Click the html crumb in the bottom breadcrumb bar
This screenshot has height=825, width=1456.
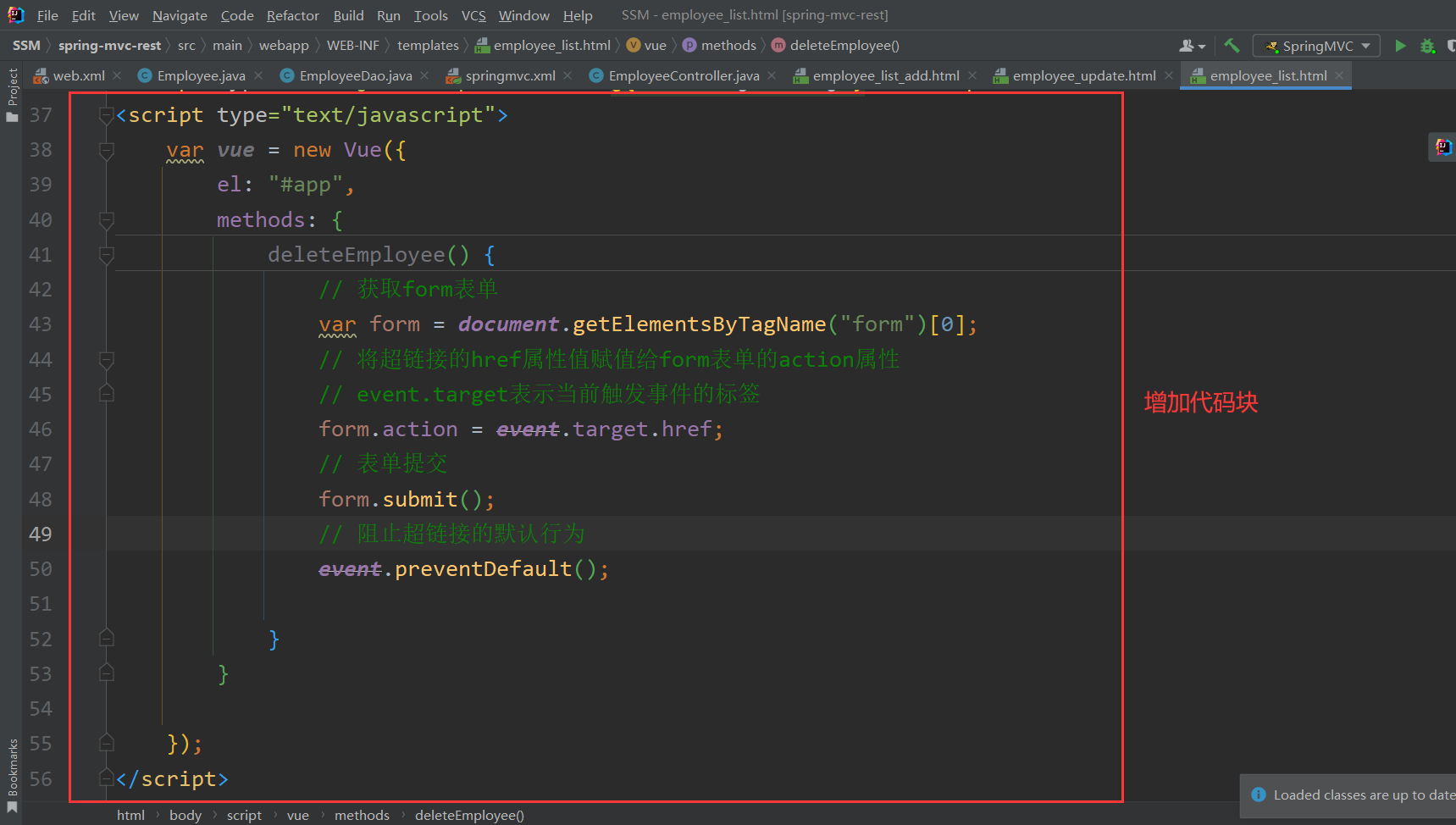point(130,815)
